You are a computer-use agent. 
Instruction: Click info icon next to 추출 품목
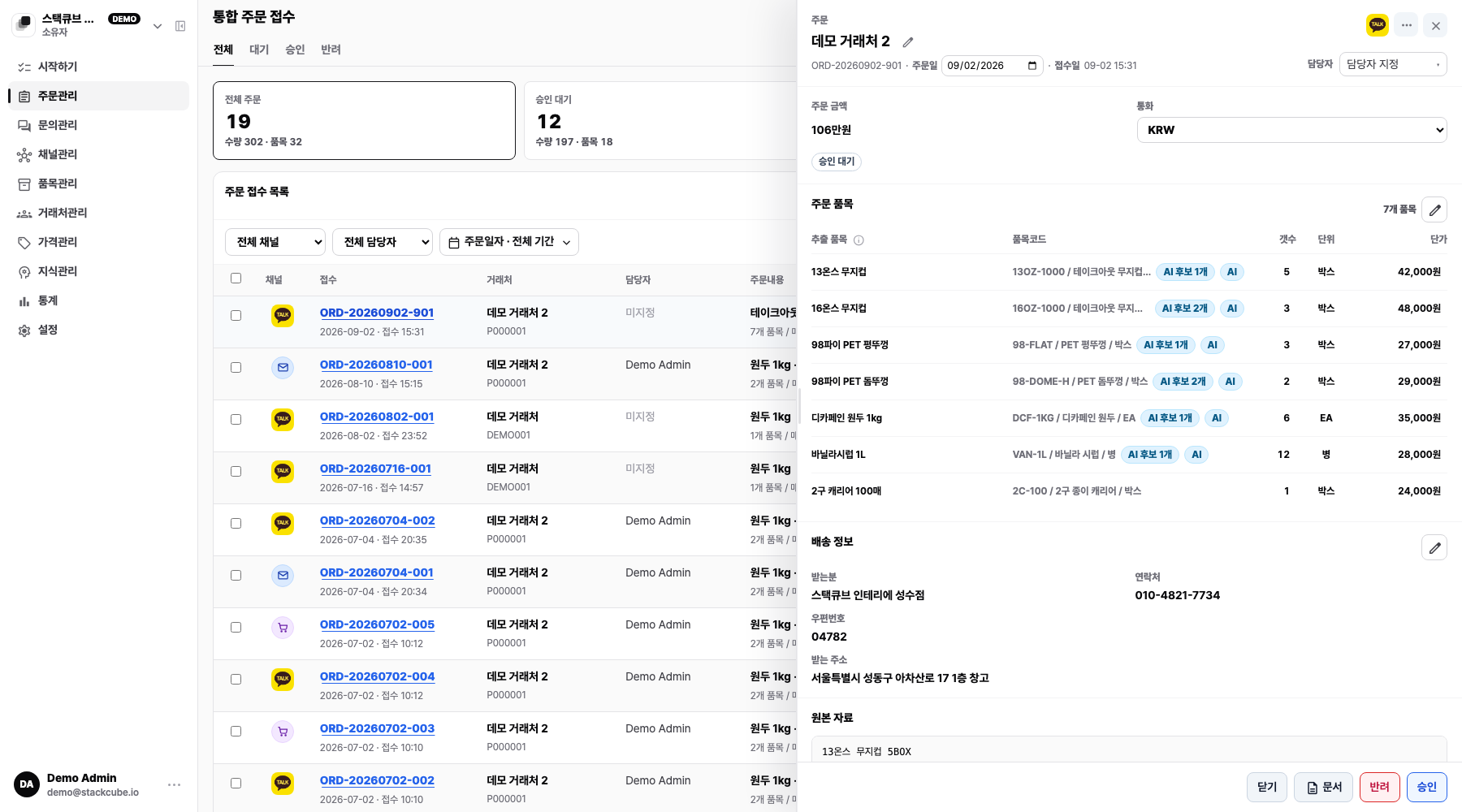point(859,240)
